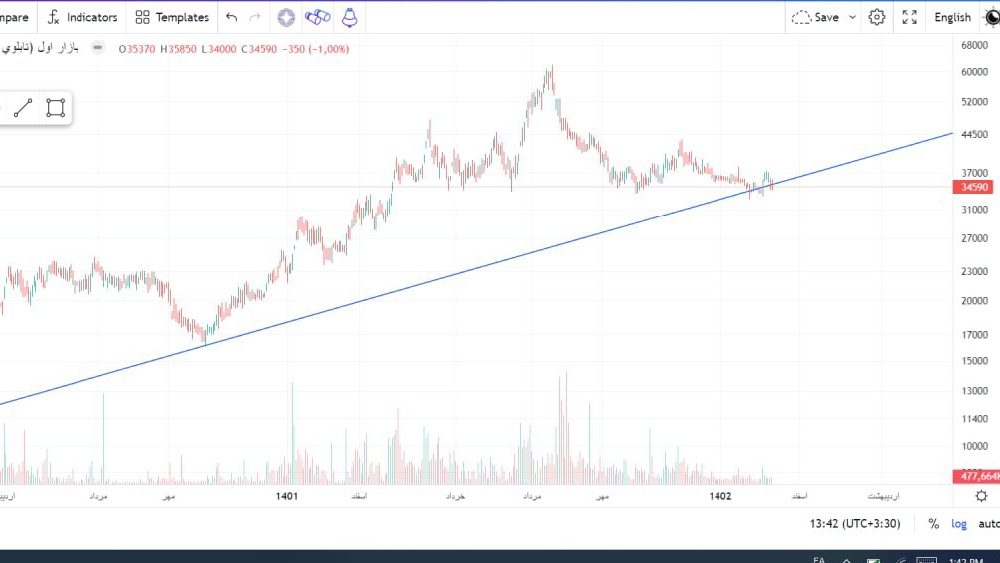This screenshot has height=563, width=1000.
Task: Click the 37000 price axis label
Action: tap(974, 173)
